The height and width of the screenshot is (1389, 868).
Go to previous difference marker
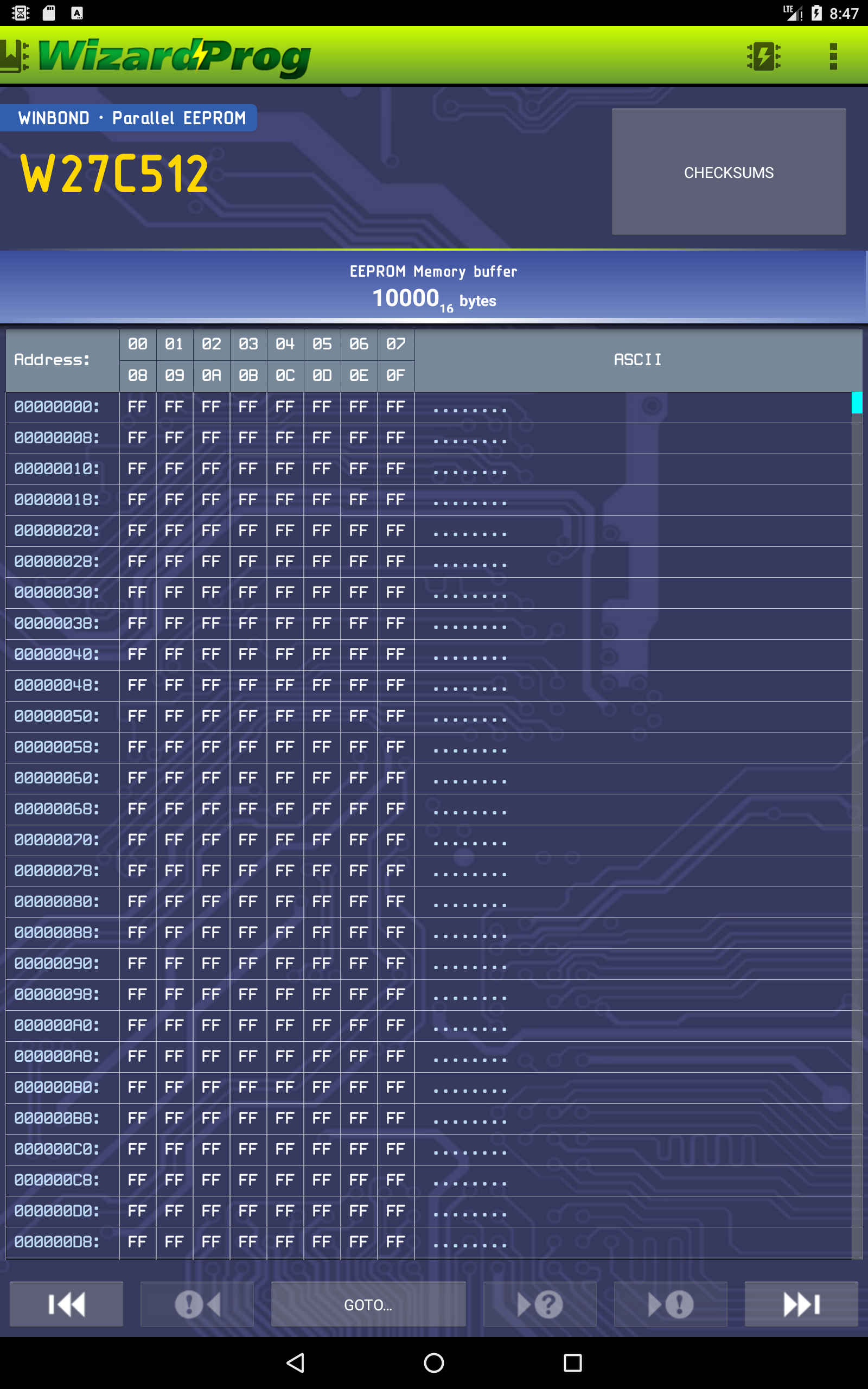pyautogui.click(x=197, y=1304)
